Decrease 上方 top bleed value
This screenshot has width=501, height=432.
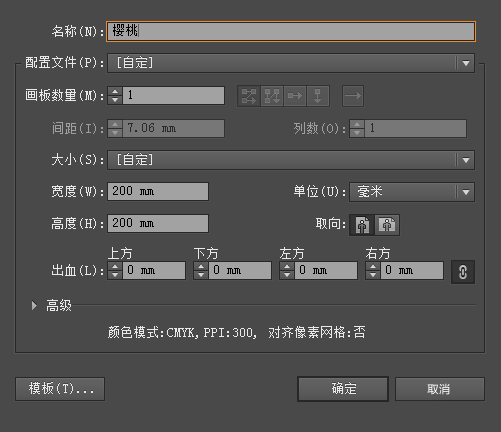point(115,275)
